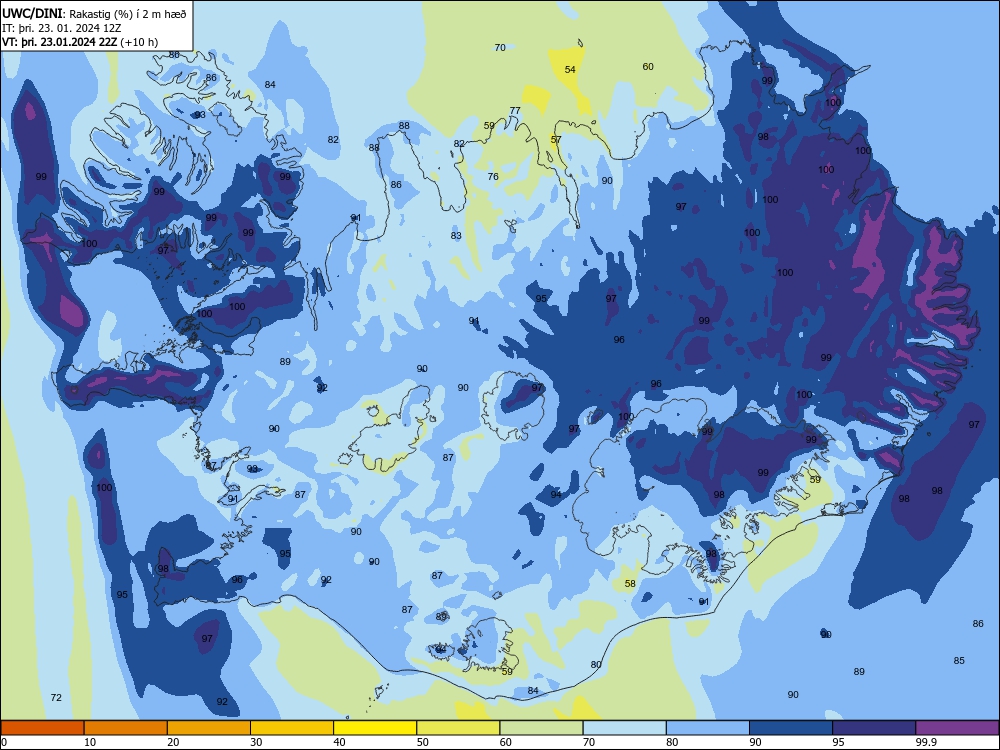
Task: Pick the light blue 80–90 legend swatch
Action: point(708,728)
